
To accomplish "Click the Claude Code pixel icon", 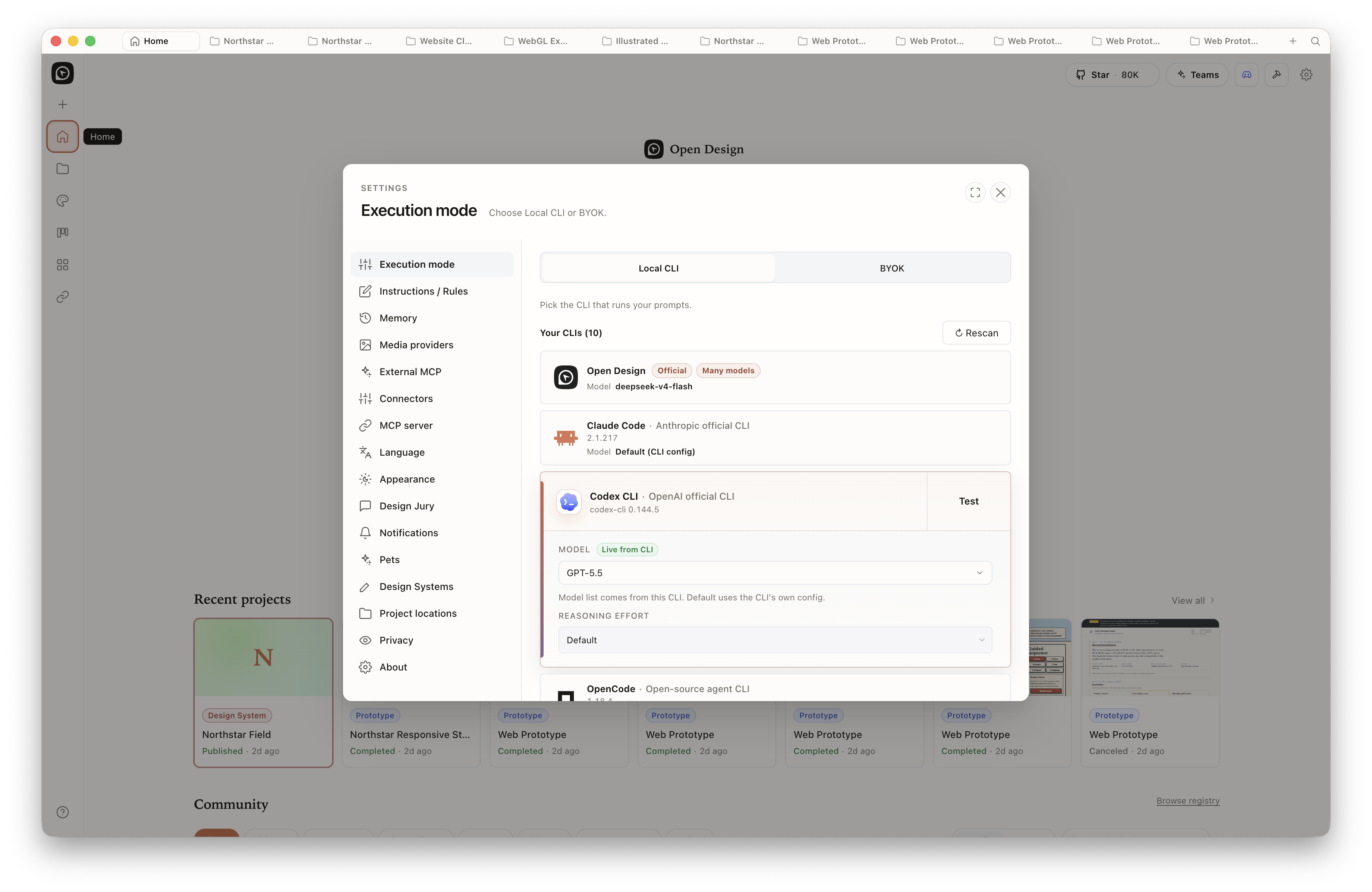I will (x=566, y=438).
